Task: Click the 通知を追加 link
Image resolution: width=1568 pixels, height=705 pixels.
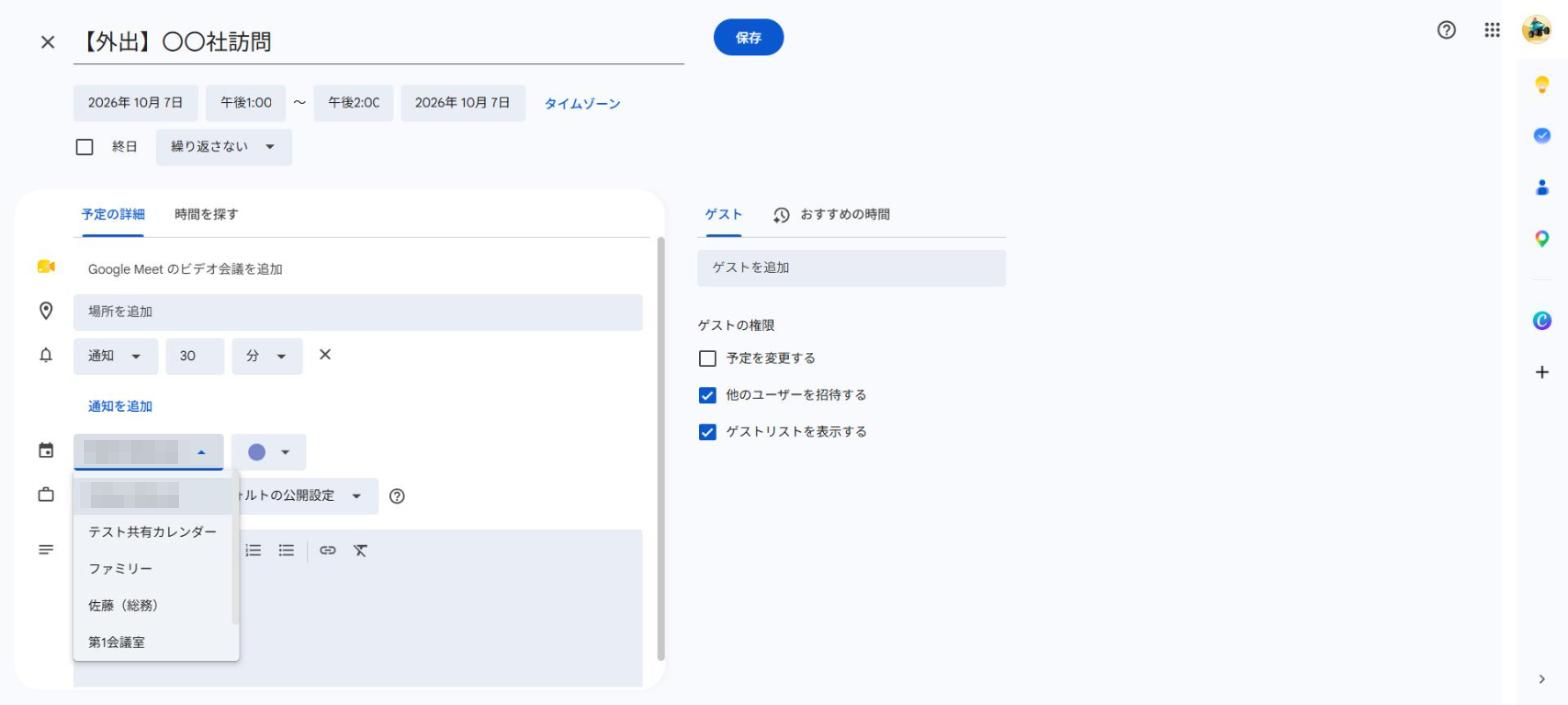Action: pos(120,406)
